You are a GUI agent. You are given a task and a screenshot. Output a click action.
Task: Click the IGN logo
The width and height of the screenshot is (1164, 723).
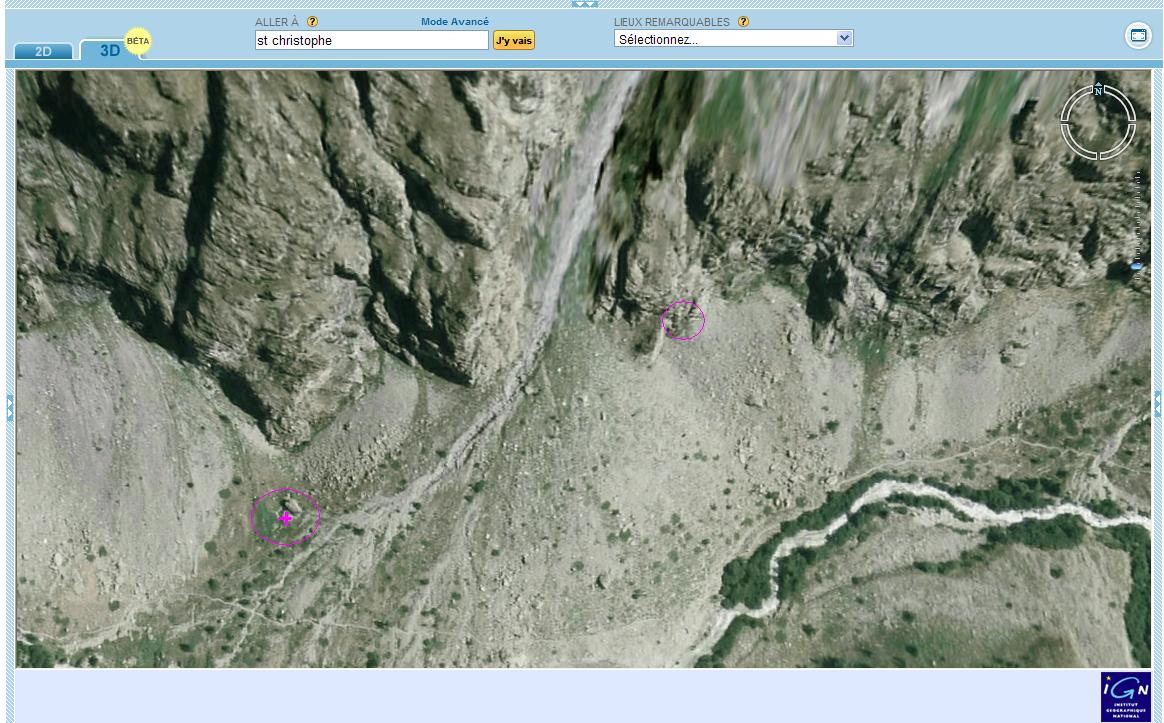coord(1125,696)
